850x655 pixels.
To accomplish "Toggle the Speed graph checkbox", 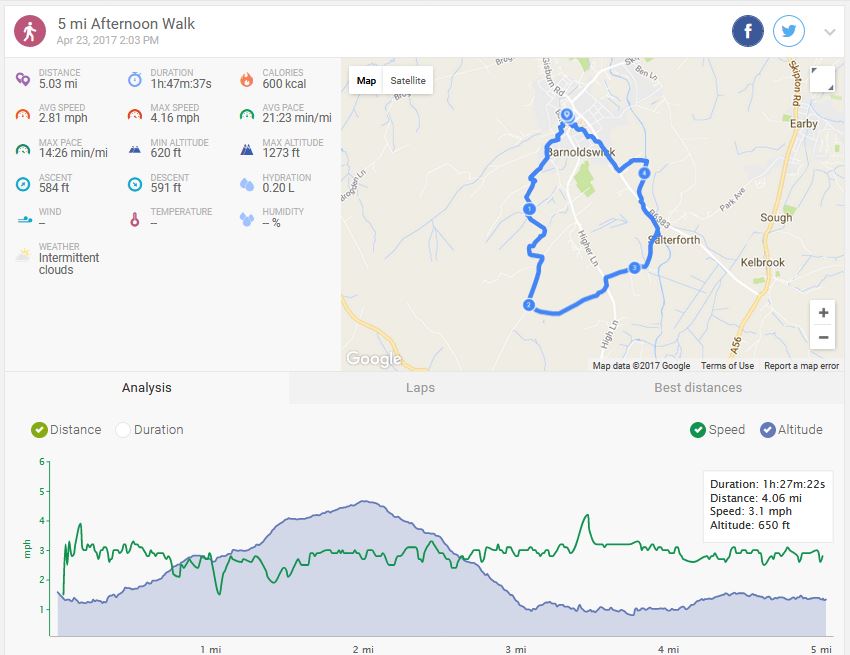I will 698,430.
